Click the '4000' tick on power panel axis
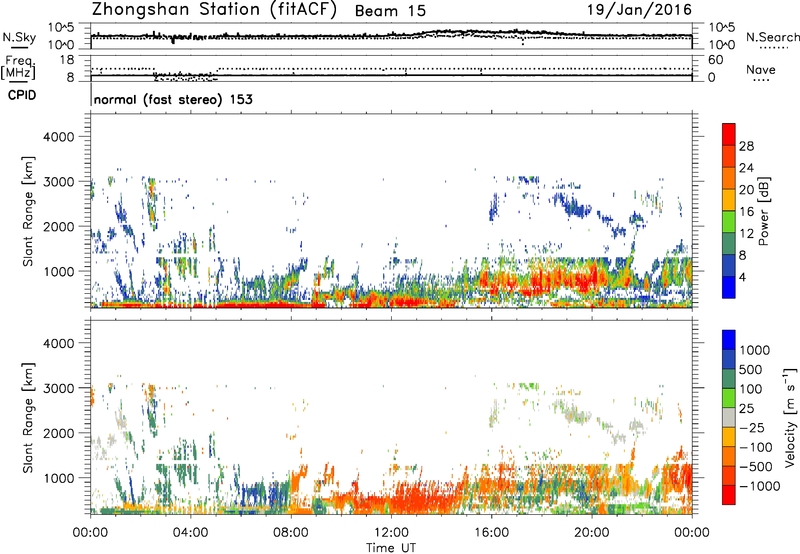 click(x=58, y=137)
